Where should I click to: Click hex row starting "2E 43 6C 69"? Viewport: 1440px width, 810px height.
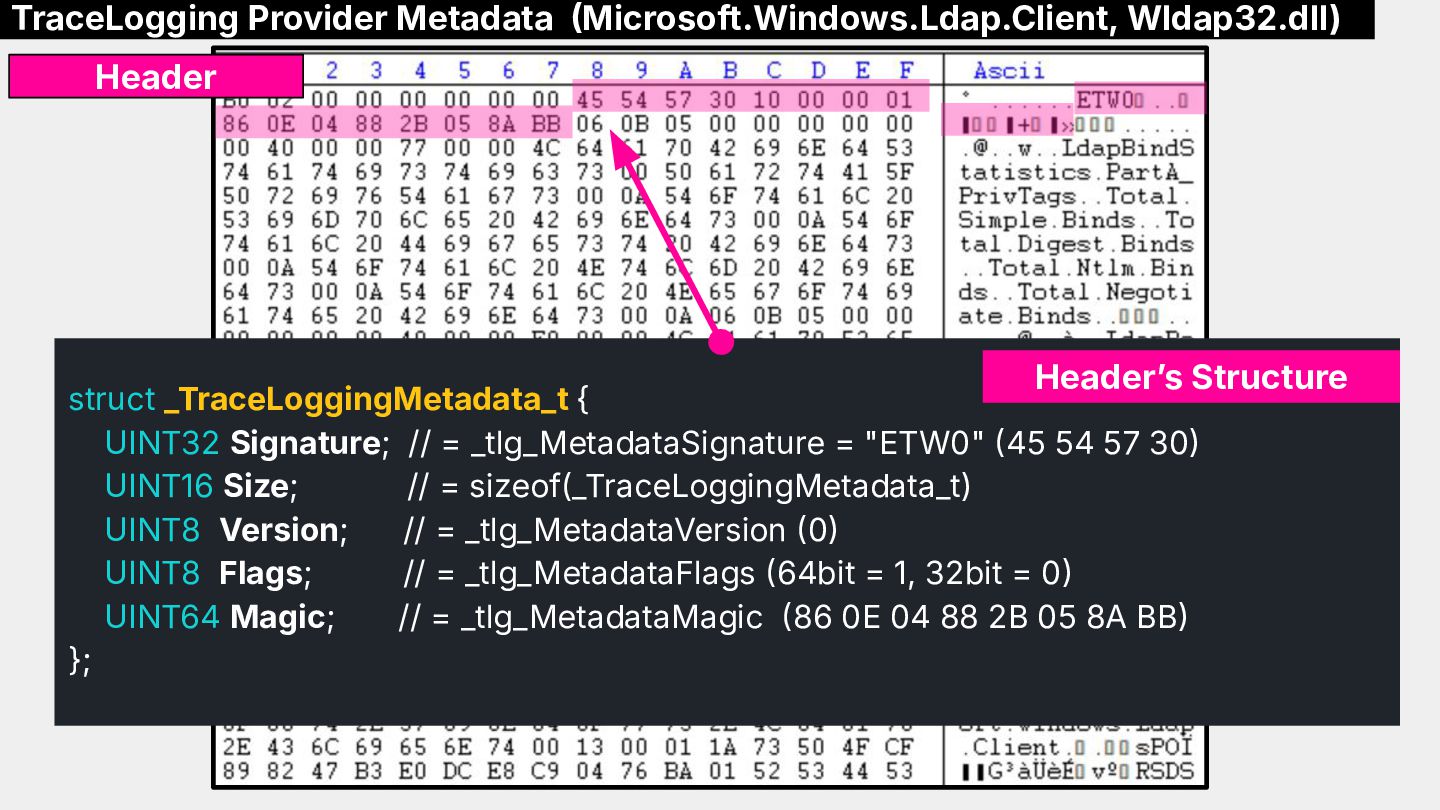click(568, 747)
